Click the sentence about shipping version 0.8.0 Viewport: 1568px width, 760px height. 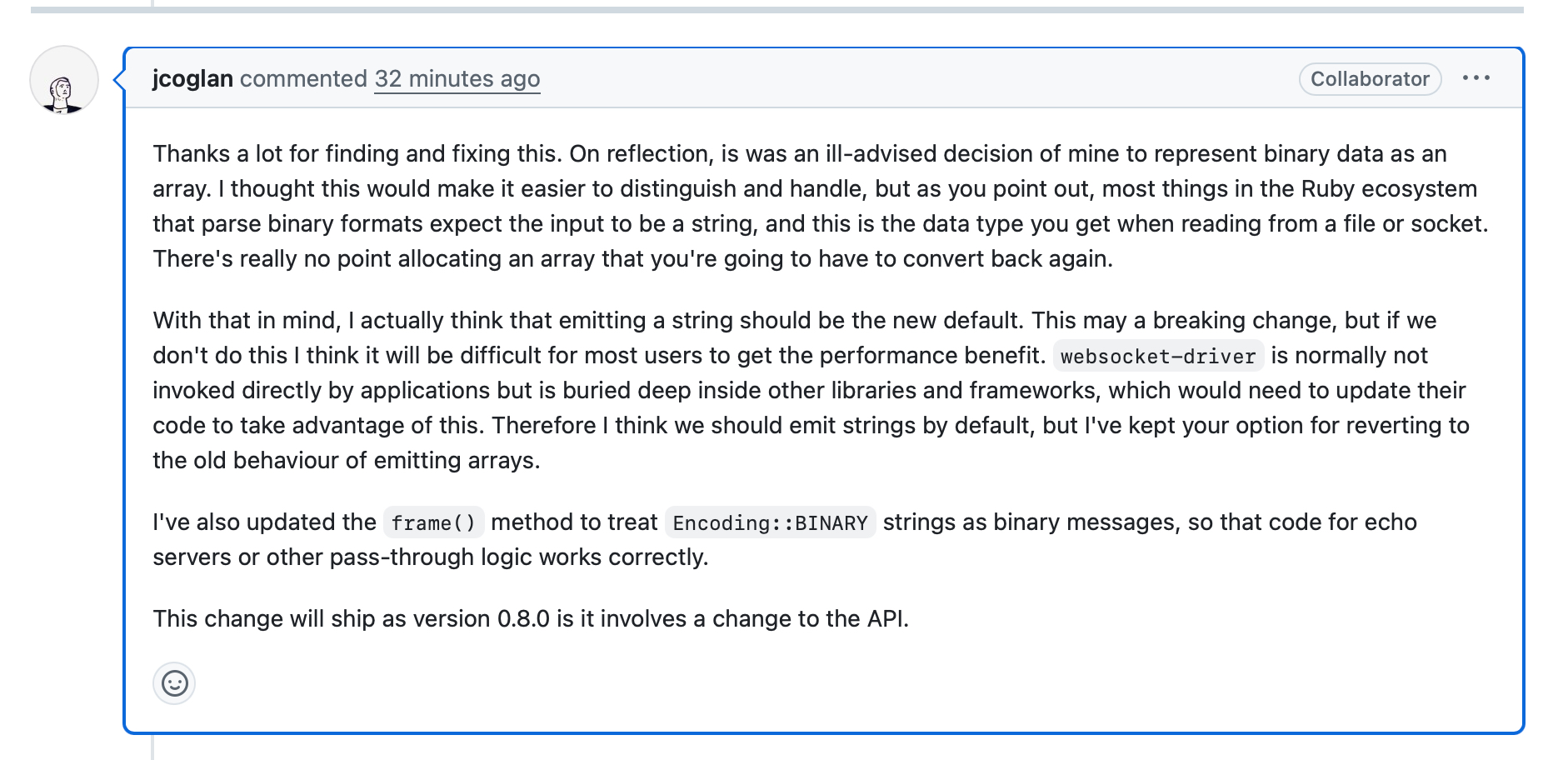pyautogui.click(x=531, y=618)
